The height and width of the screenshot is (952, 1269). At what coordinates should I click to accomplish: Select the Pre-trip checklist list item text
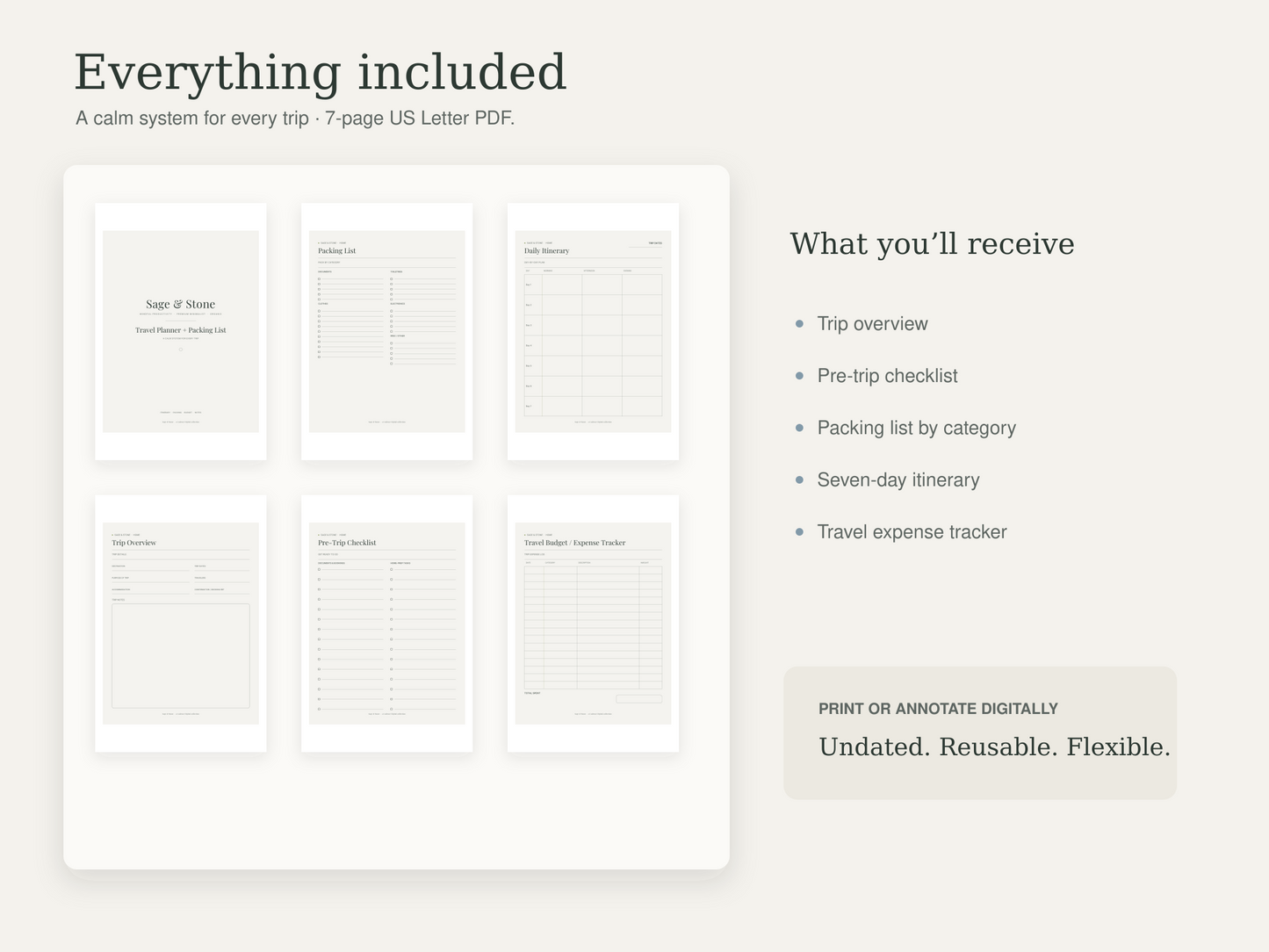point(887,376)
